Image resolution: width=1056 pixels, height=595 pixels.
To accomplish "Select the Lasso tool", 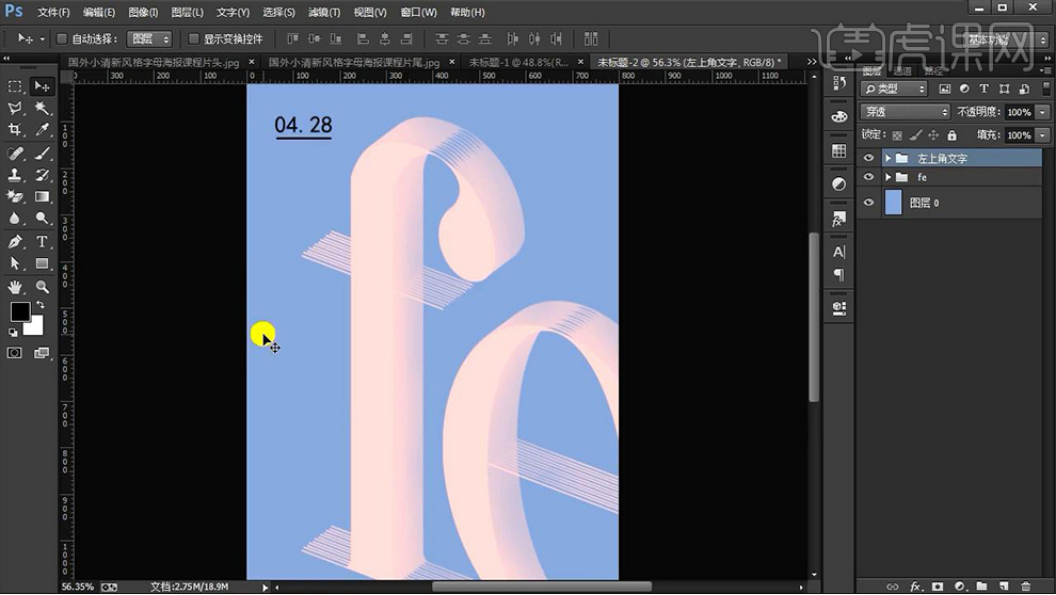I will (15, 108).
